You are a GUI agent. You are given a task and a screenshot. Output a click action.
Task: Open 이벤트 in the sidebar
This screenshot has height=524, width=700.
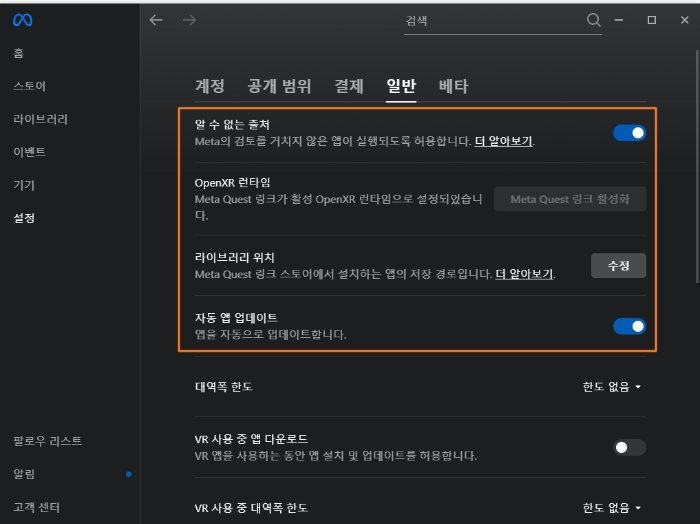(x=29, y=152)
